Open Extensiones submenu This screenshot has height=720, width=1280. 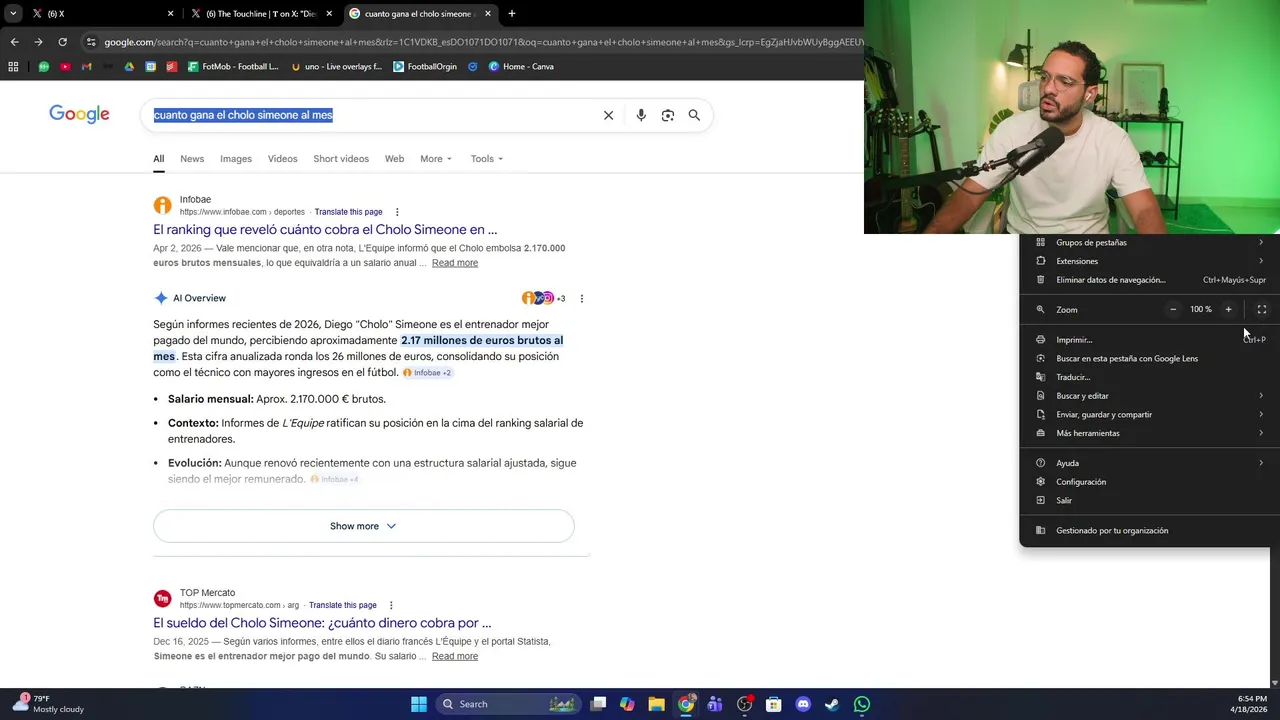pos(1149,261)
